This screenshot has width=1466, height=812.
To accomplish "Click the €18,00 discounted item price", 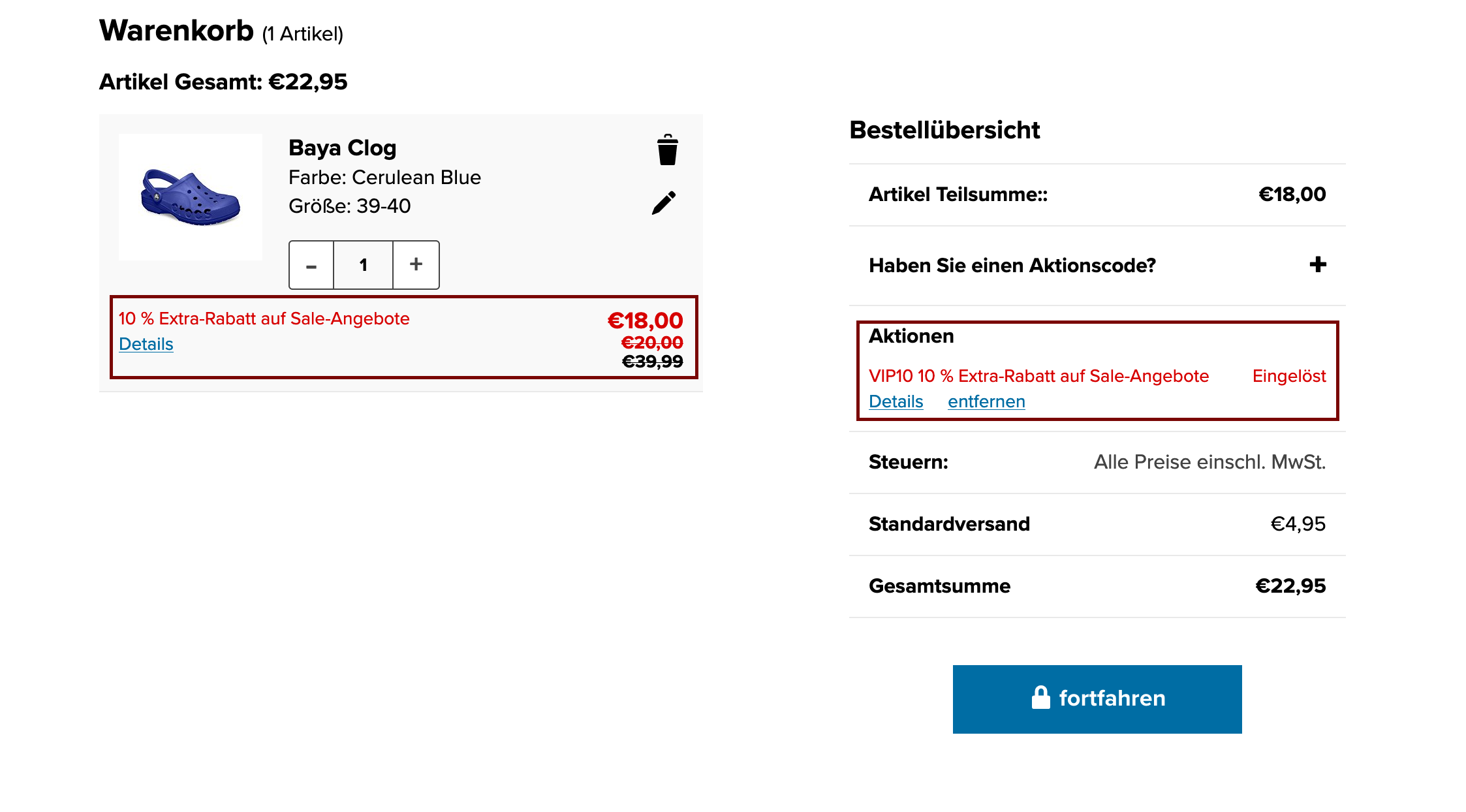I will [x=645, y=320].
